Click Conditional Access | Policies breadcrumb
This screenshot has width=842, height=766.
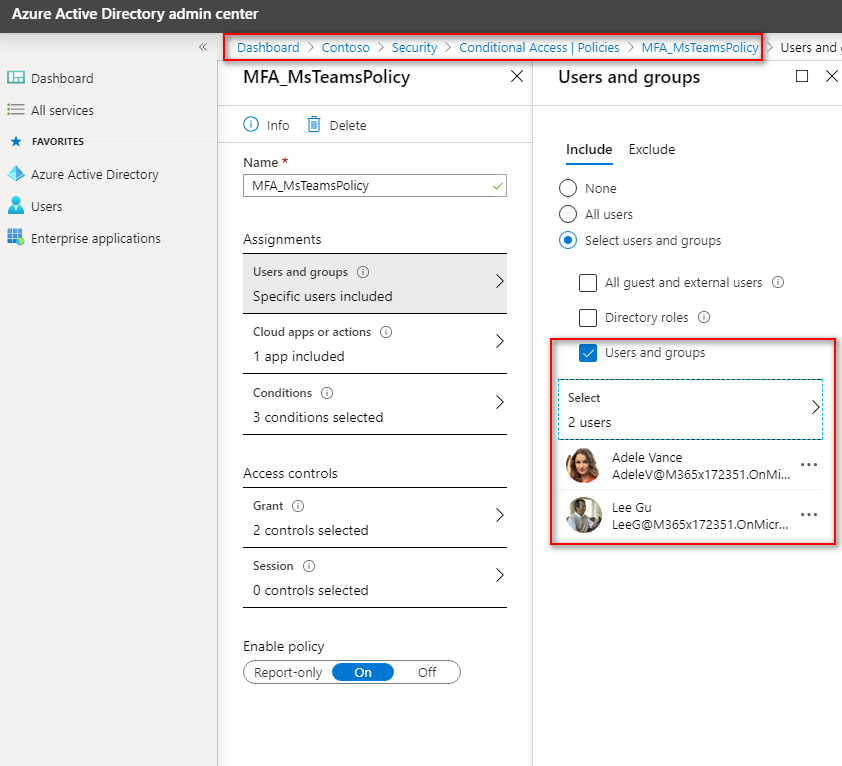pyautogui.click(x=539, y=47)
